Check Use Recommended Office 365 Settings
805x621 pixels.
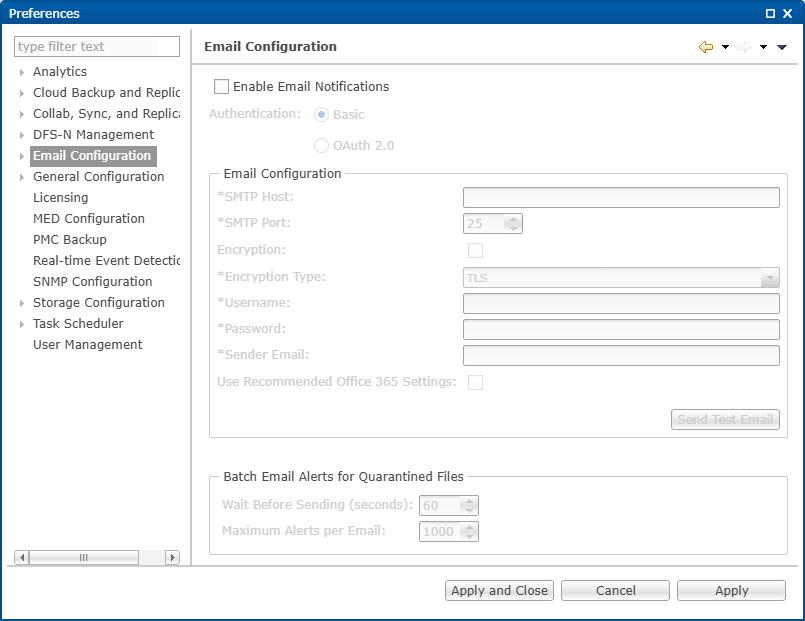point(475,382)
